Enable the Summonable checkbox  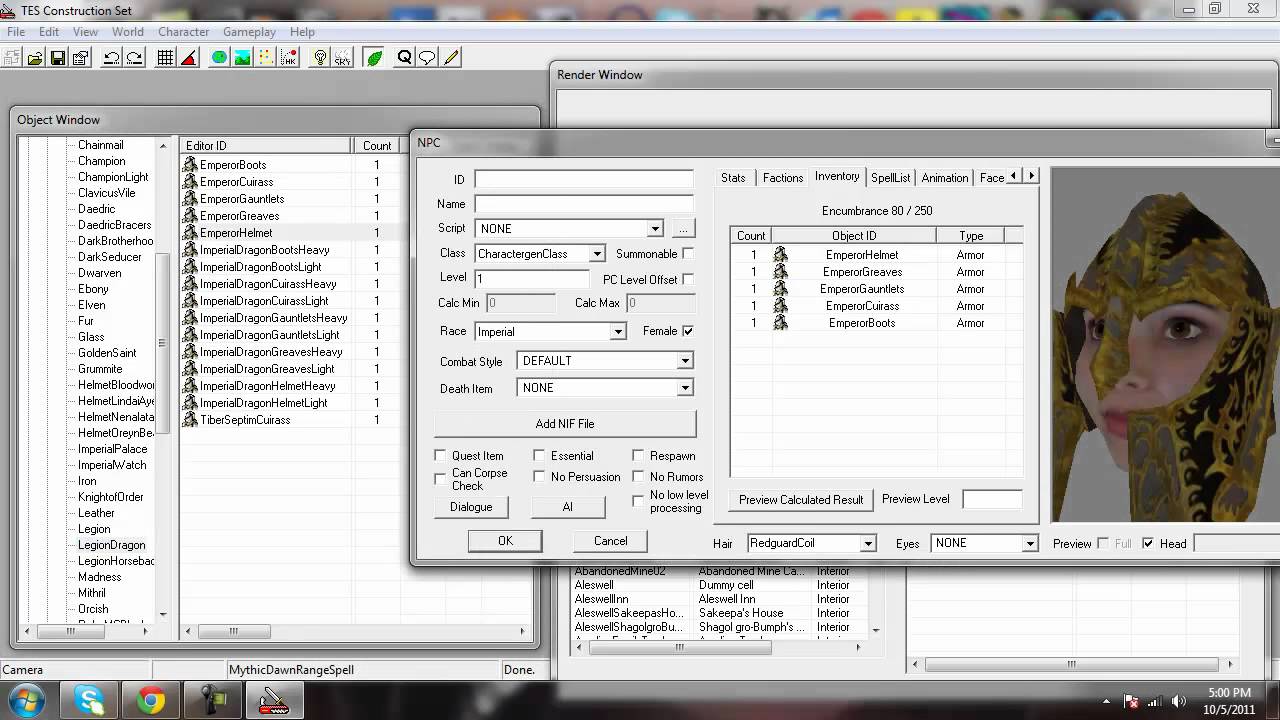(x=688, y=254)
